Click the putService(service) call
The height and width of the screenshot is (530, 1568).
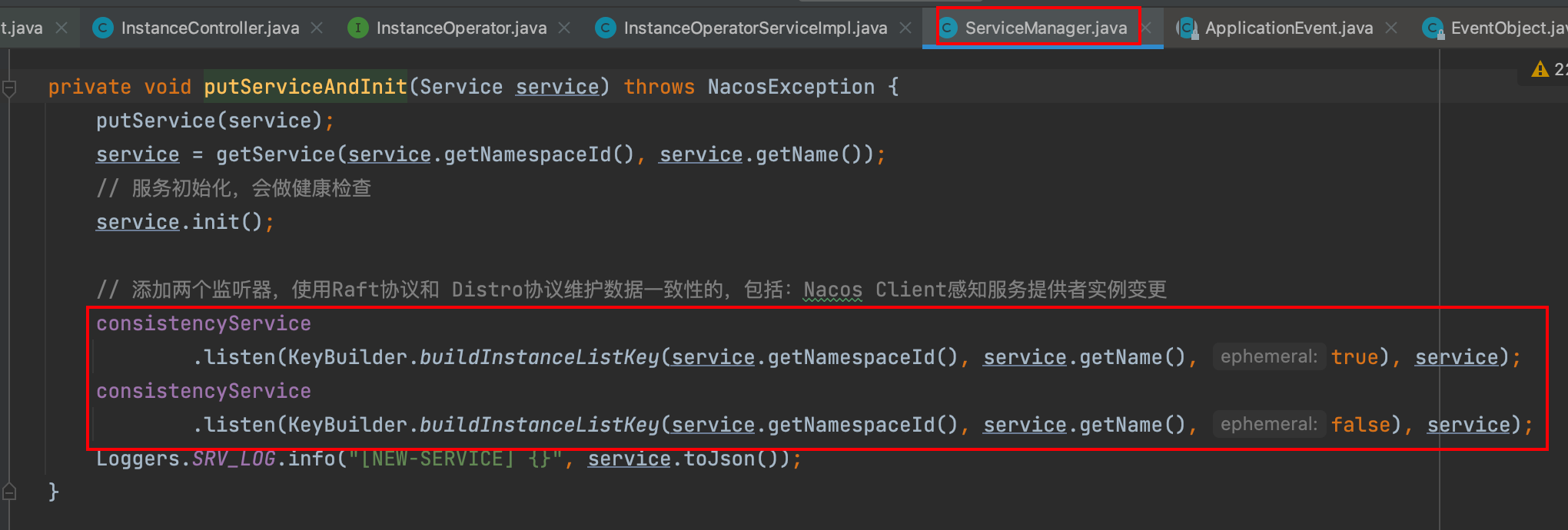[x=209, y=121]
